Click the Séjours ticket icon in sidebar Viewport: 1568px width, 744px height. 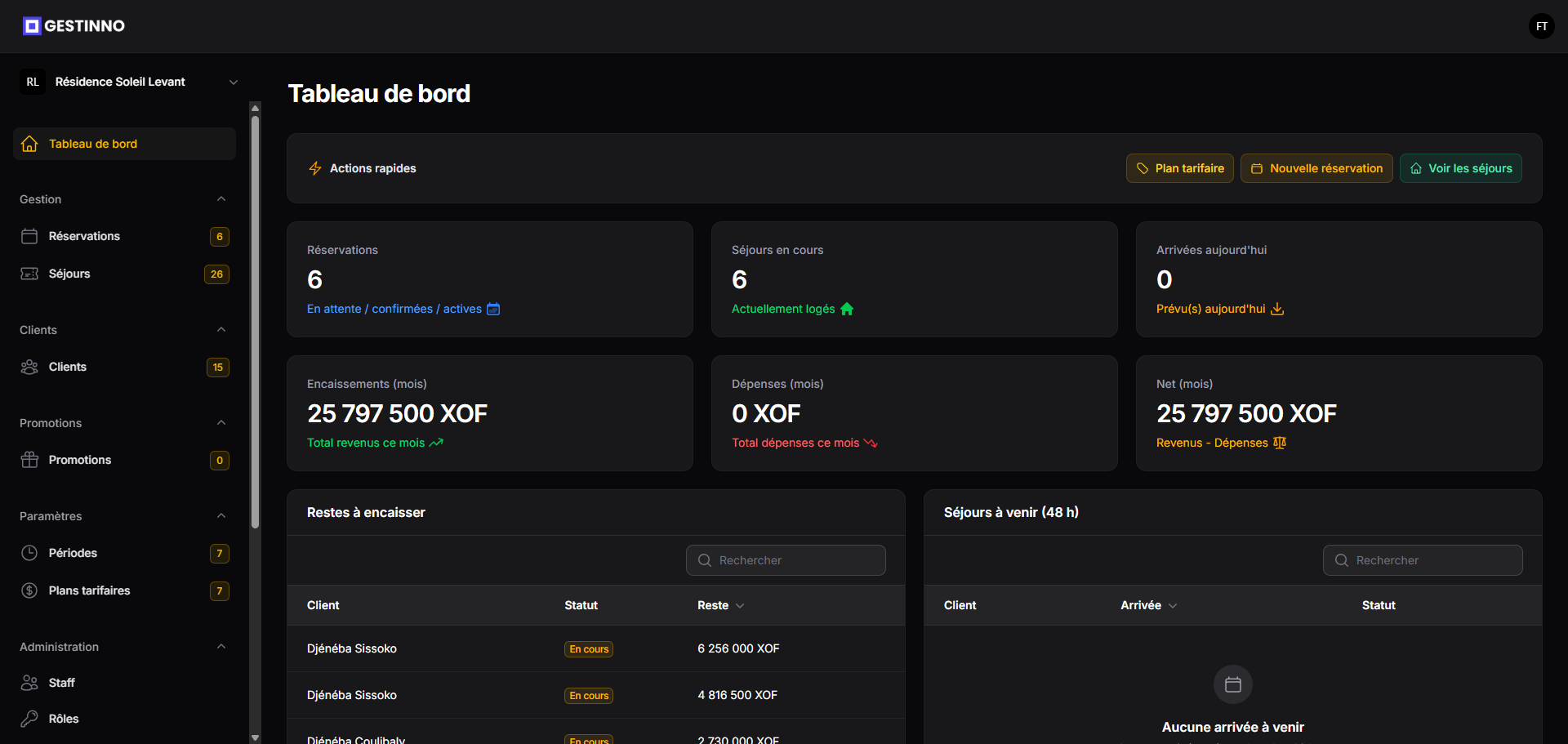click(29, 274)
